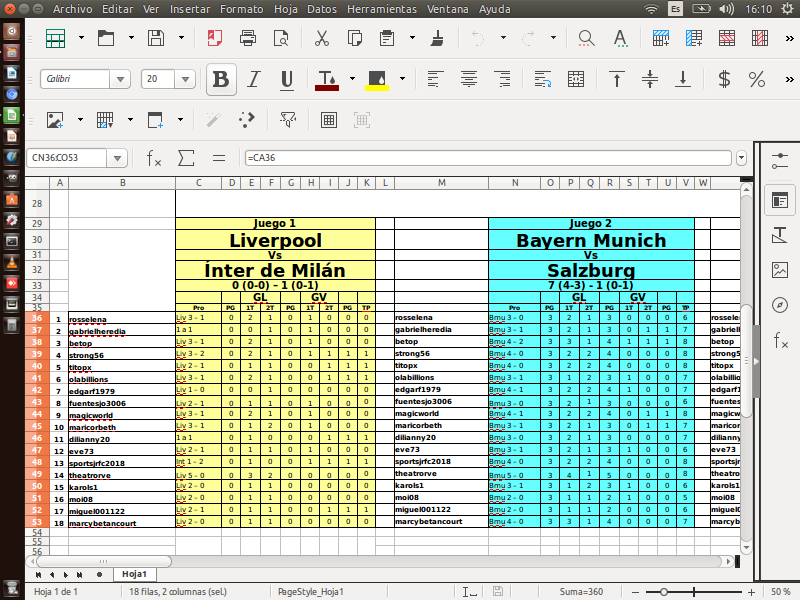
Task: Toggle Bold formatting
Action: click(221, 79)
